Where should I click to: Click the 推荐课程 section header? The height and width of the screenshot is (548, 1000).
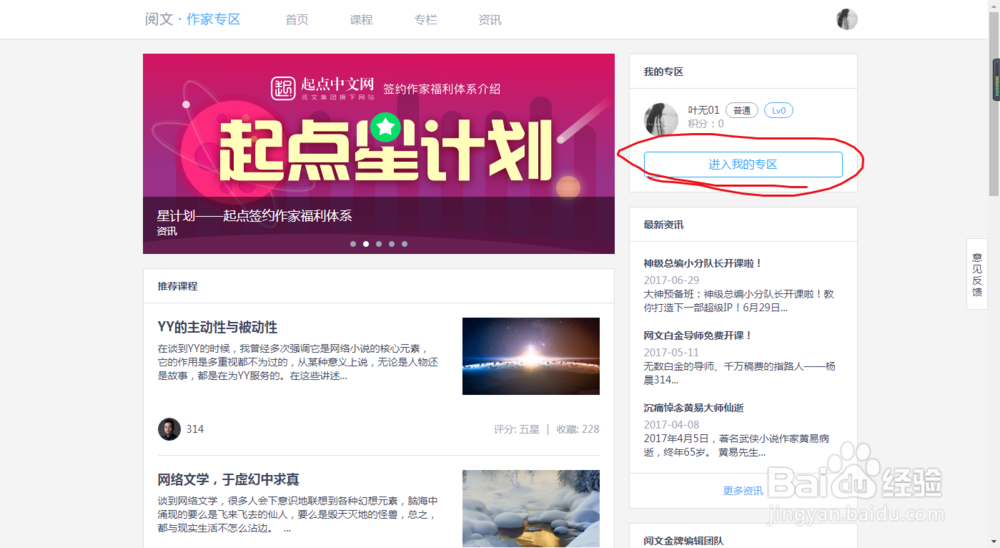point(177,286)
